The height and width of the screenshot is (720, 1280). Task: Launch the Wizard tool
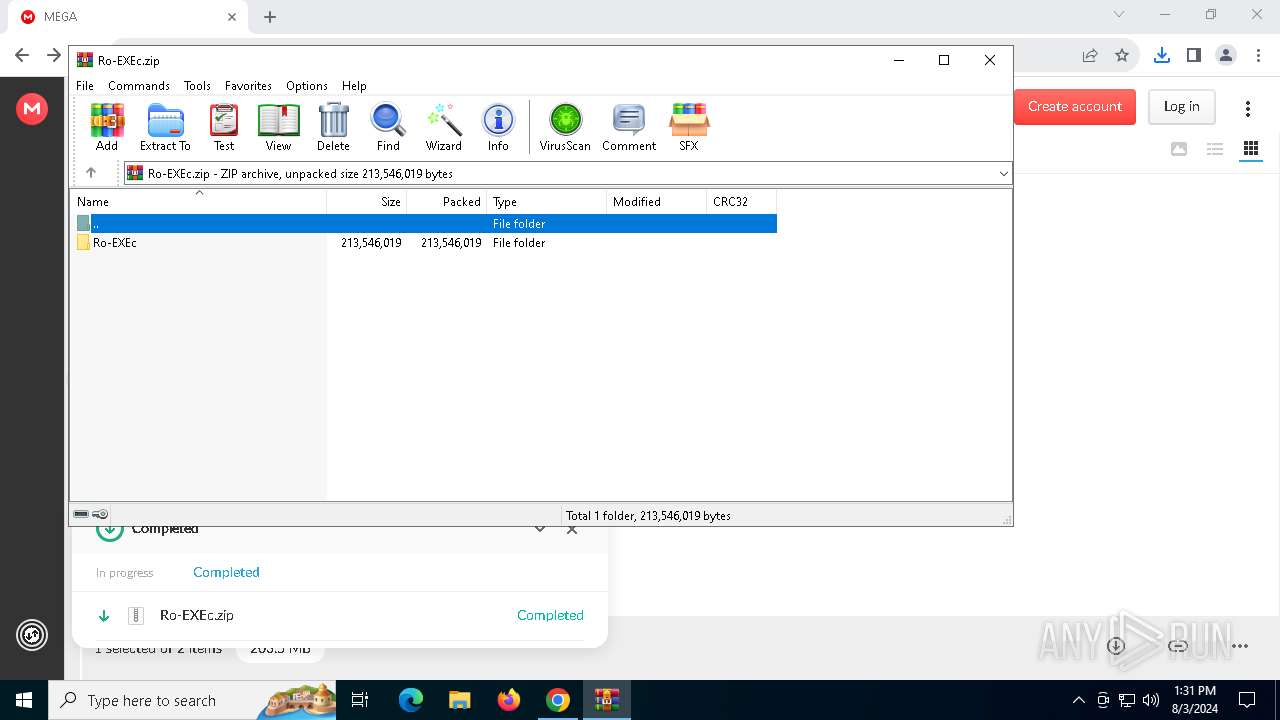click(x=443, y=128)
